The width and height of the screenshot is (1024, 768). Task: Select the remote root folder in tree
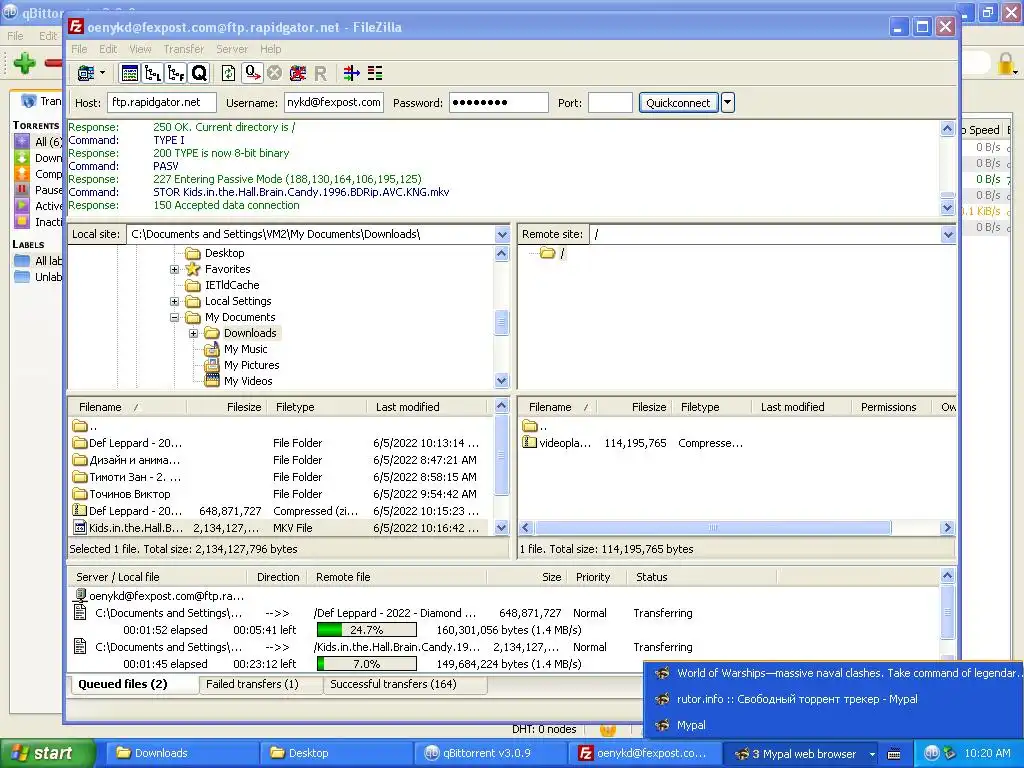554,253
